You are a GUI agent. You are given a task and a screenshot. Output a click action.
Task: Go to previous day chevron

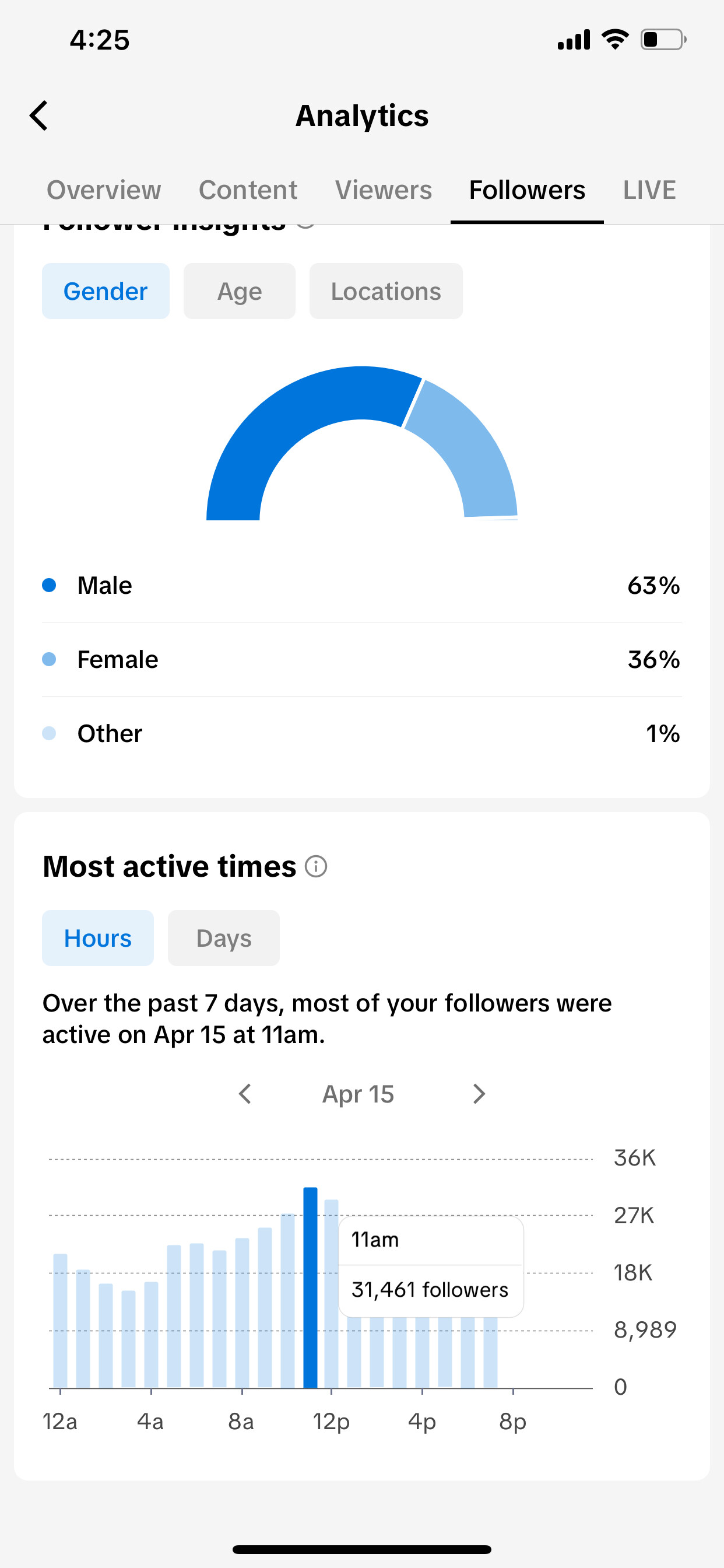click(x=245, y=1094)
